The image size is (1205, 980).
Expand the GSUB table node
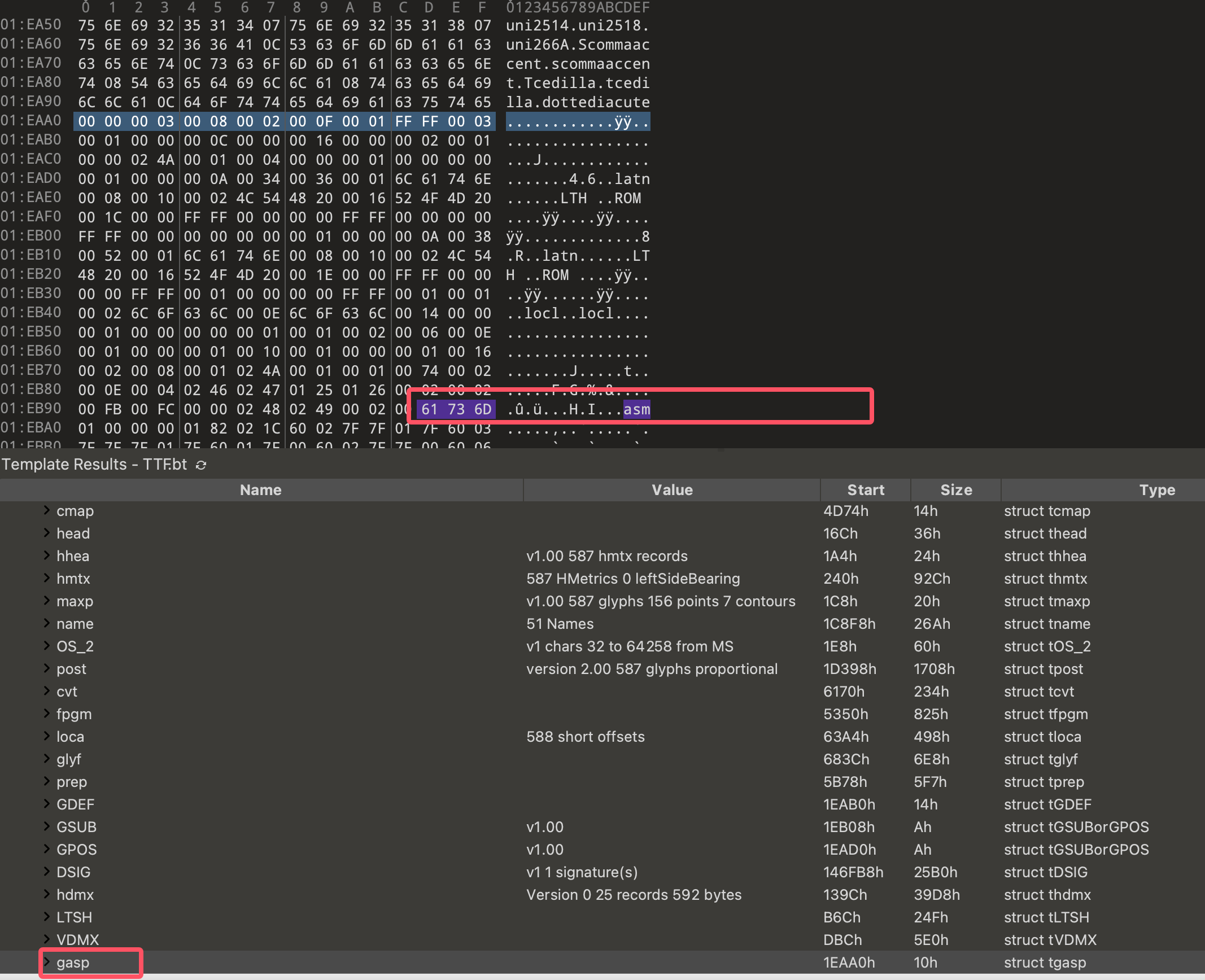(47, 826)
